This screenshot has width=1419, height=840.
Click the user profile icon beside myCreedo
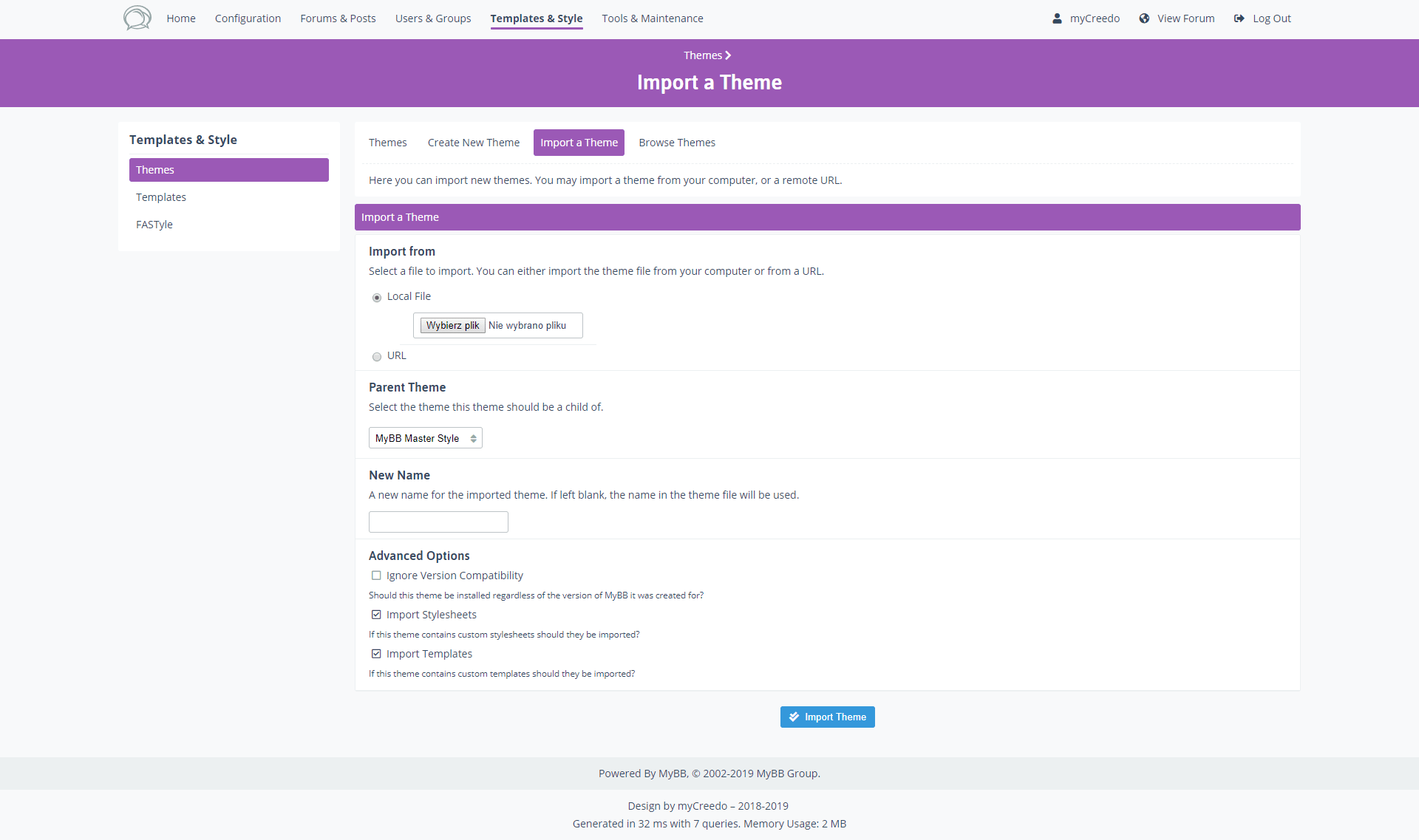tap(1057, 18)
